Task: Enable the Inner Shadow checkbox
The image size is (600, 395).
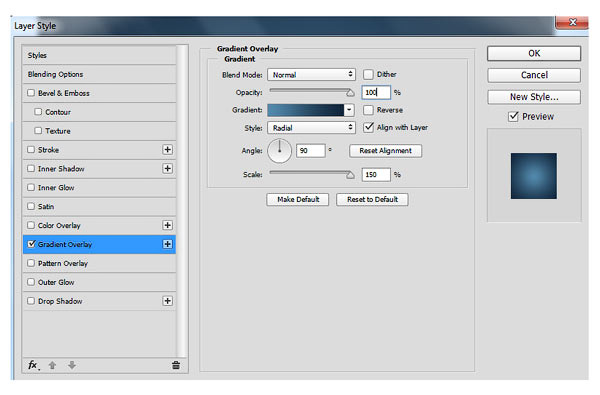Action: (31, 168)
